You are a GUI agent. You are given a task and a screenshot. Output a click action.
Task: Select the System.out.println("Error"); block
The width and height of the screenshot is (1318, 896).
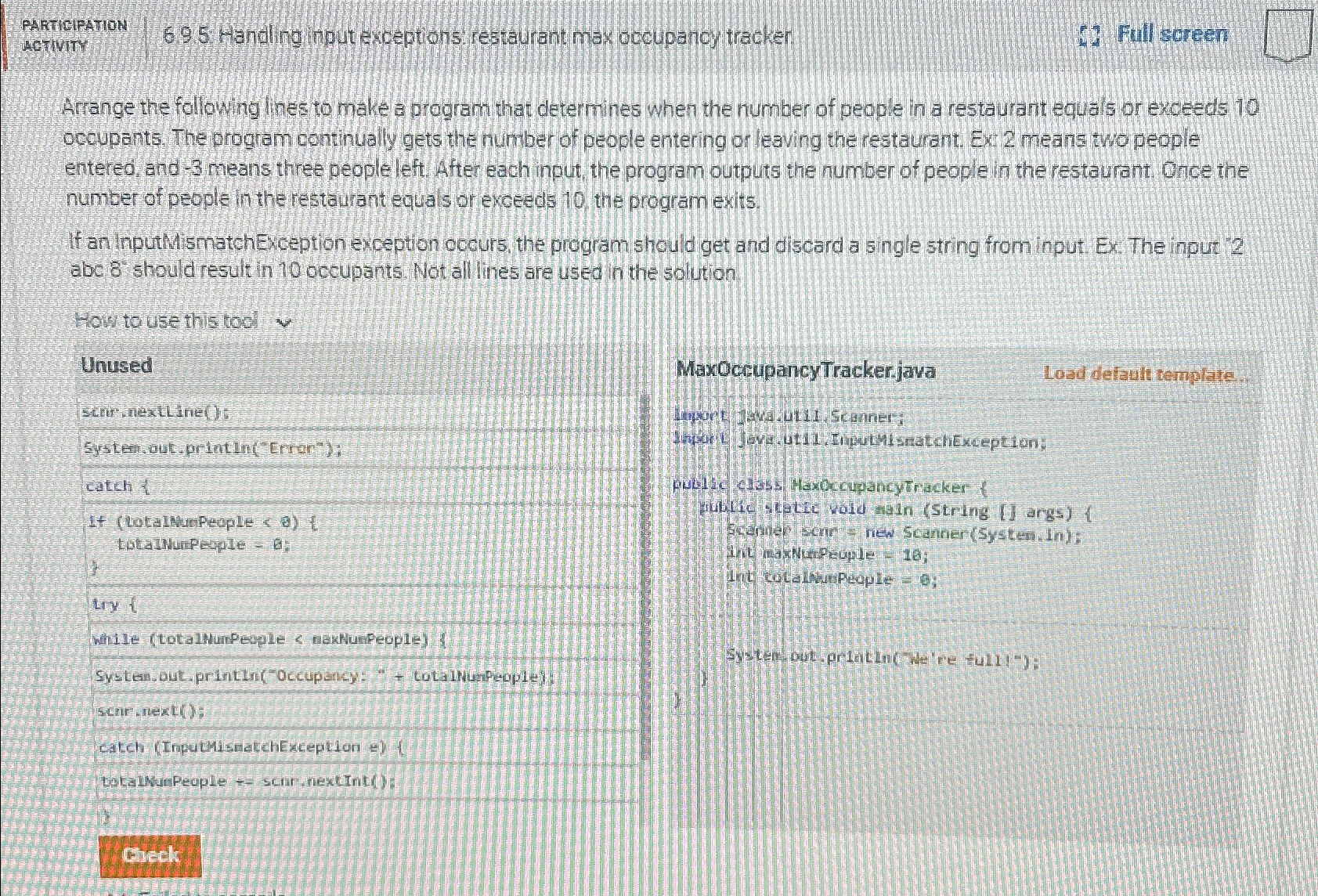coord(359,449)
